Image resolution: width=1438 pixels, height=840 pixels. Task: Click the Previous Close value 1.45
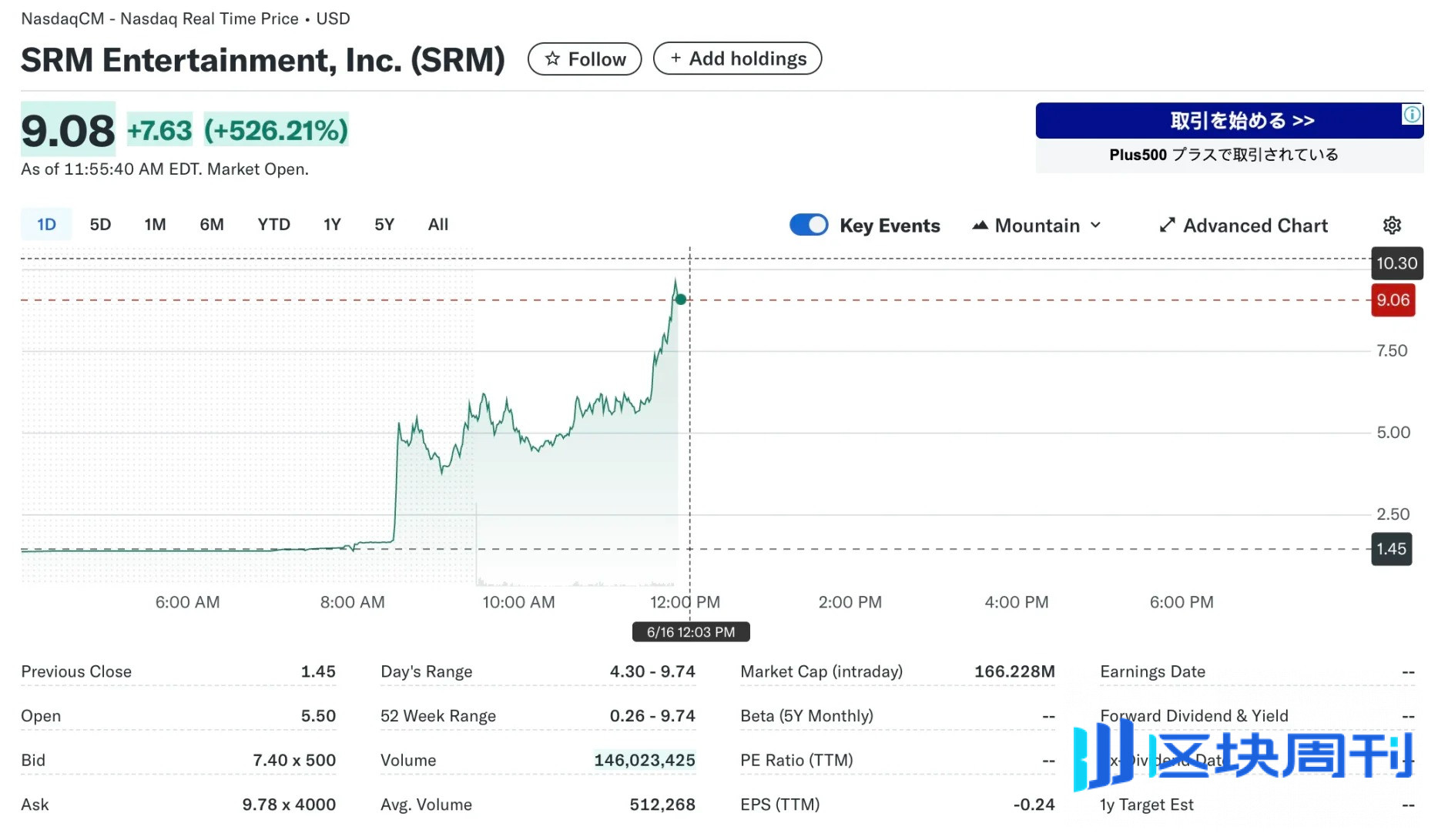318,671
